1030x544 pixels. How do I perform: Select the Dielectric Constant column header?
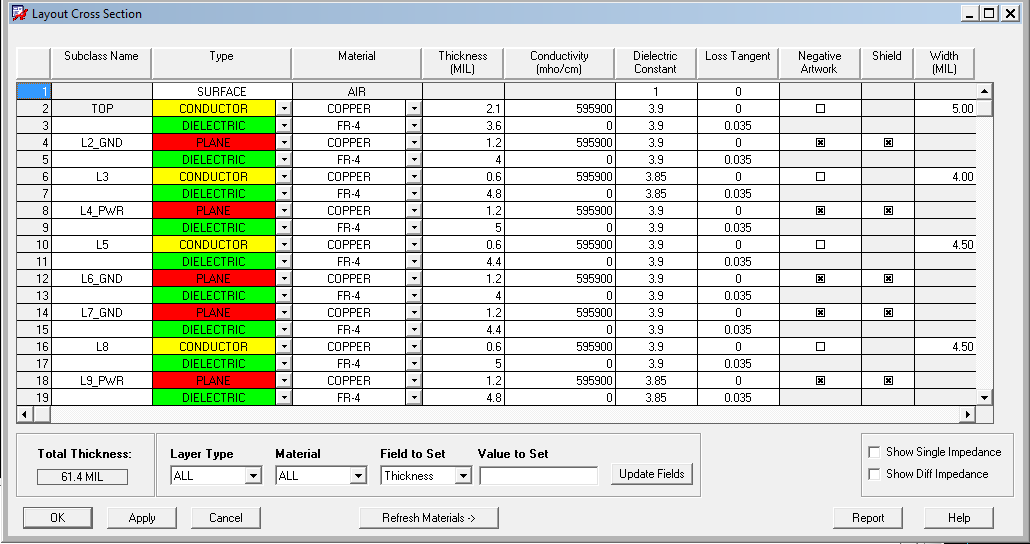656,63
